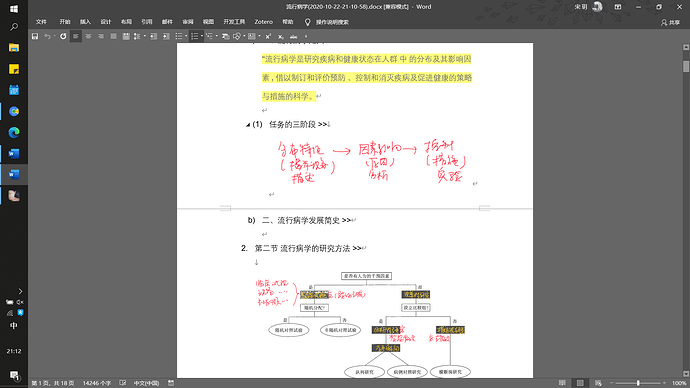Click the 100% zoom level
690x388 pixels.
point(679,383)
